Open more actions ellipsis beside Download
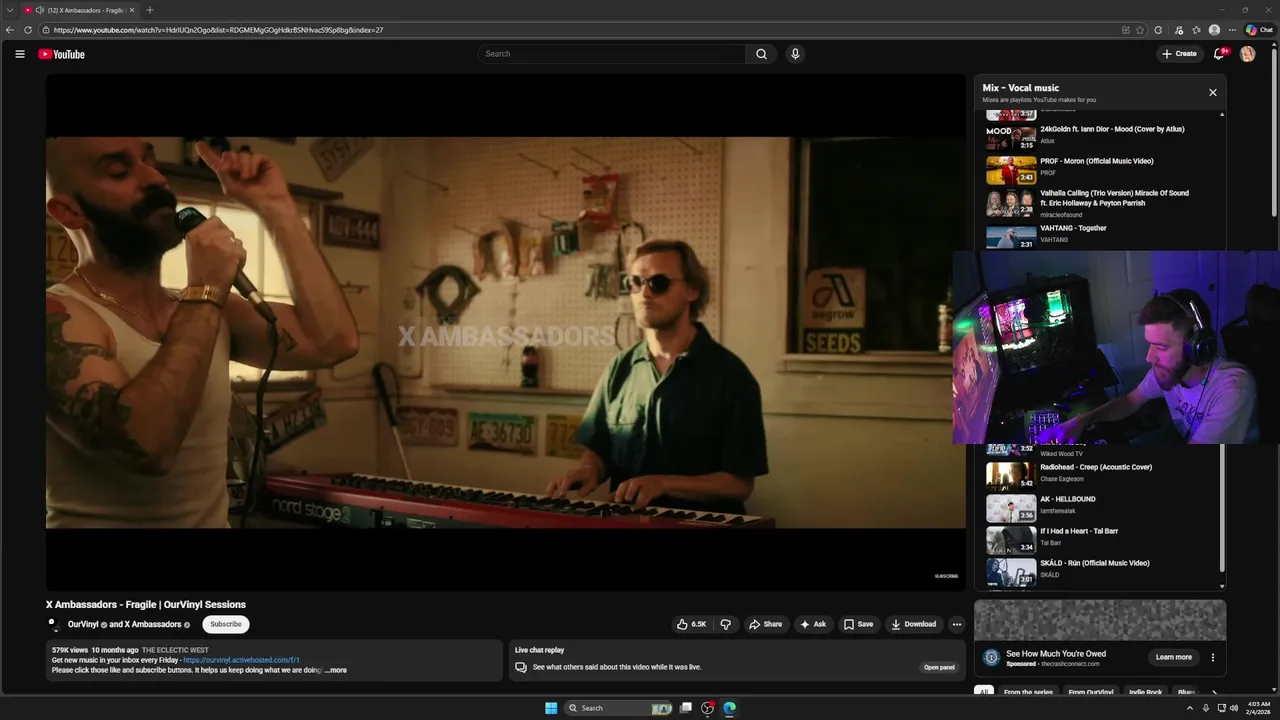The width and height of the screenshot is (1280, 720). point(956,624)
